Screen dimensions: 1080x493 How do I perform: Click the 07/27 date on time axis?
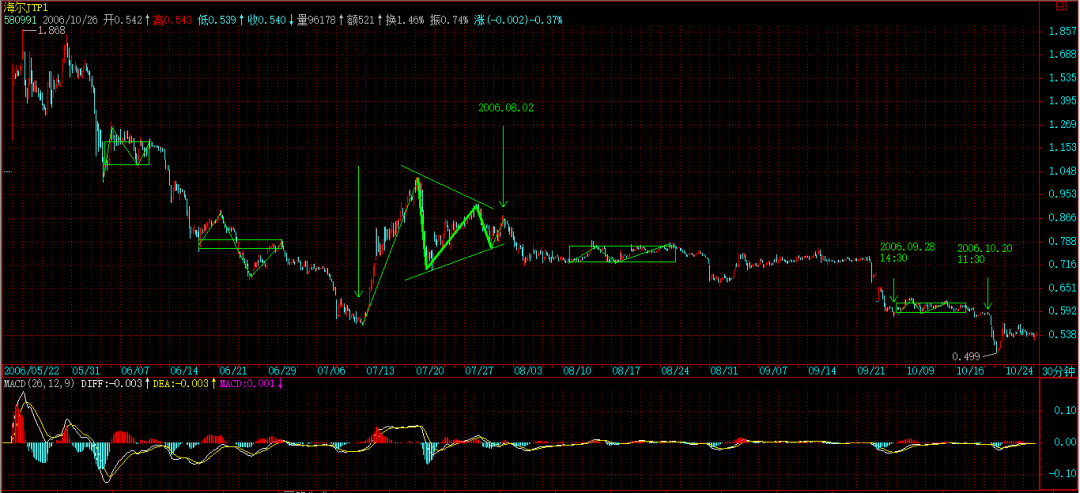(x=477, y=370)
